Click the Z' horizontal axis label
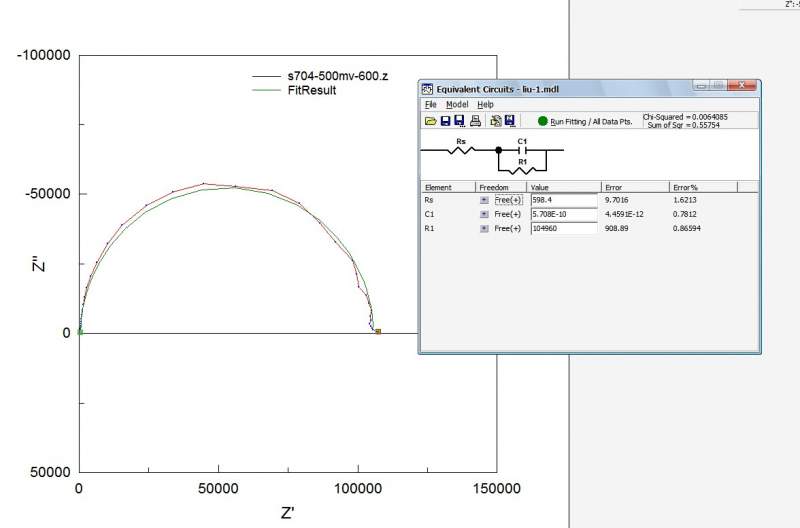The height and width of the screenshot is (528, 800). pos(288,512)
